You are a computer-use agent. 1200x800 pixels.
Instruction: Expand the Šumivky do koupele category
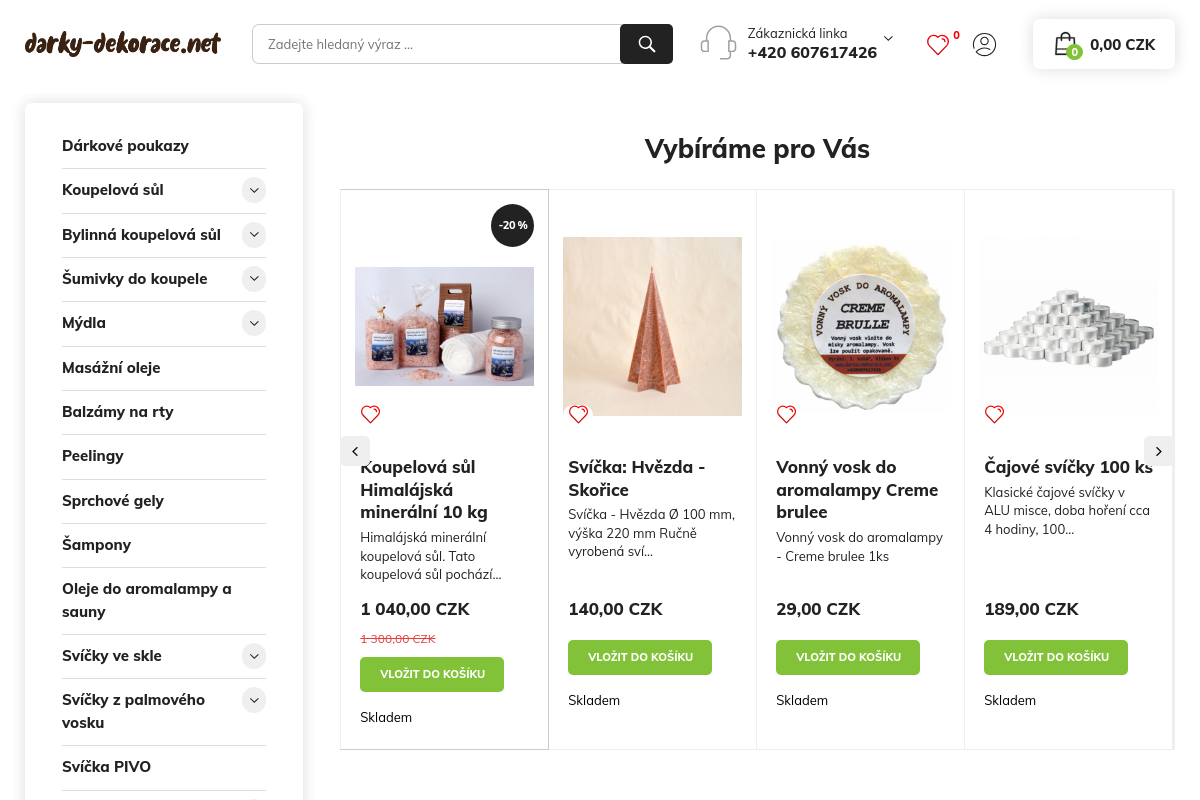[x=254, y=278]
